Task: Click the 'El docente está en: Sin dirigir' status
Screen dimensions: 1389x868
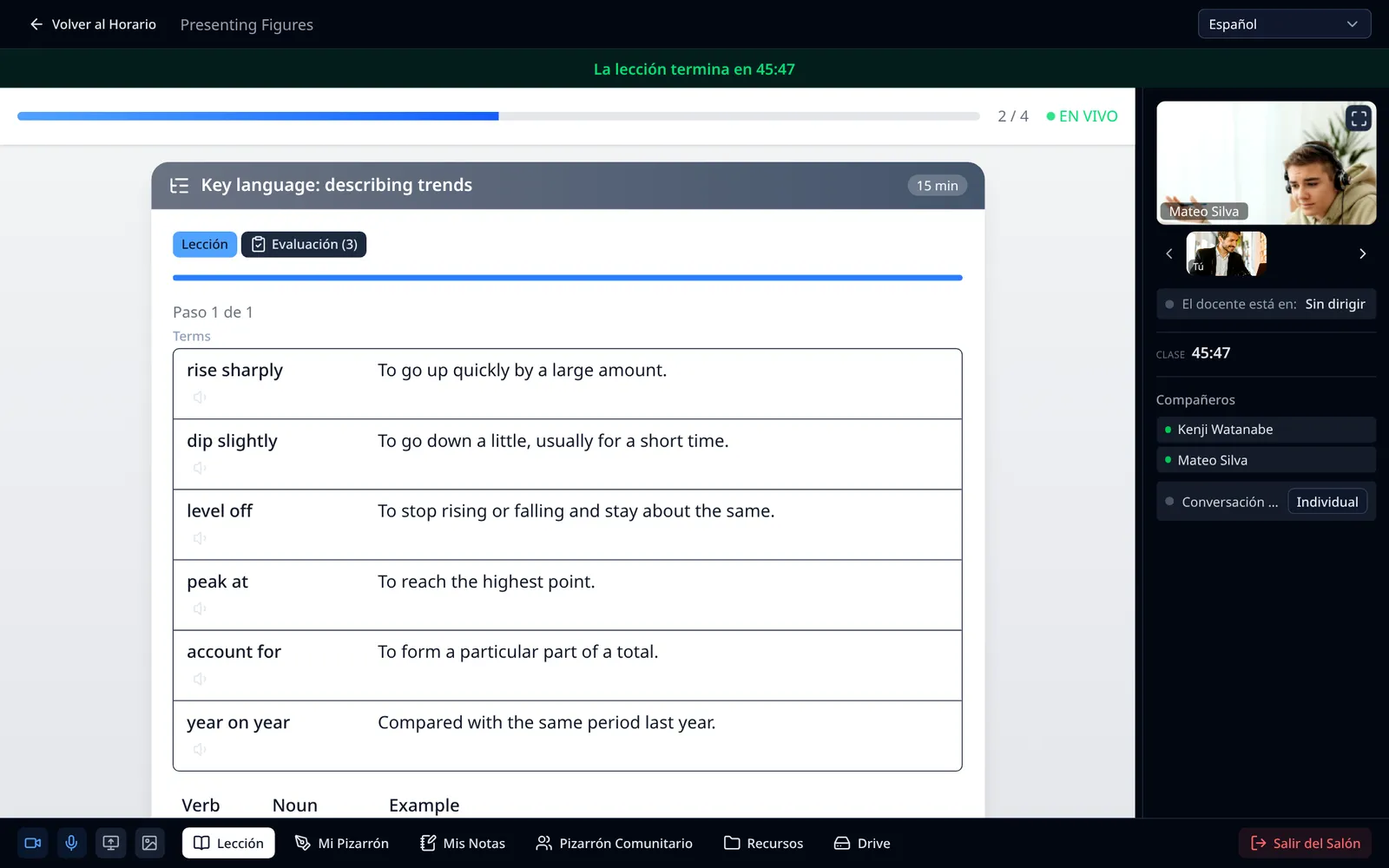Action: 1266,305
